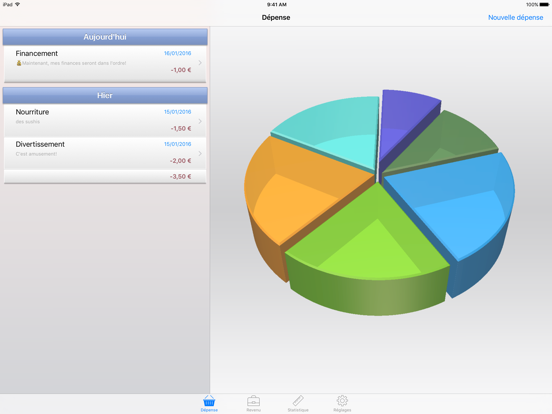Open the Réglages gear tab

(342, 403)
